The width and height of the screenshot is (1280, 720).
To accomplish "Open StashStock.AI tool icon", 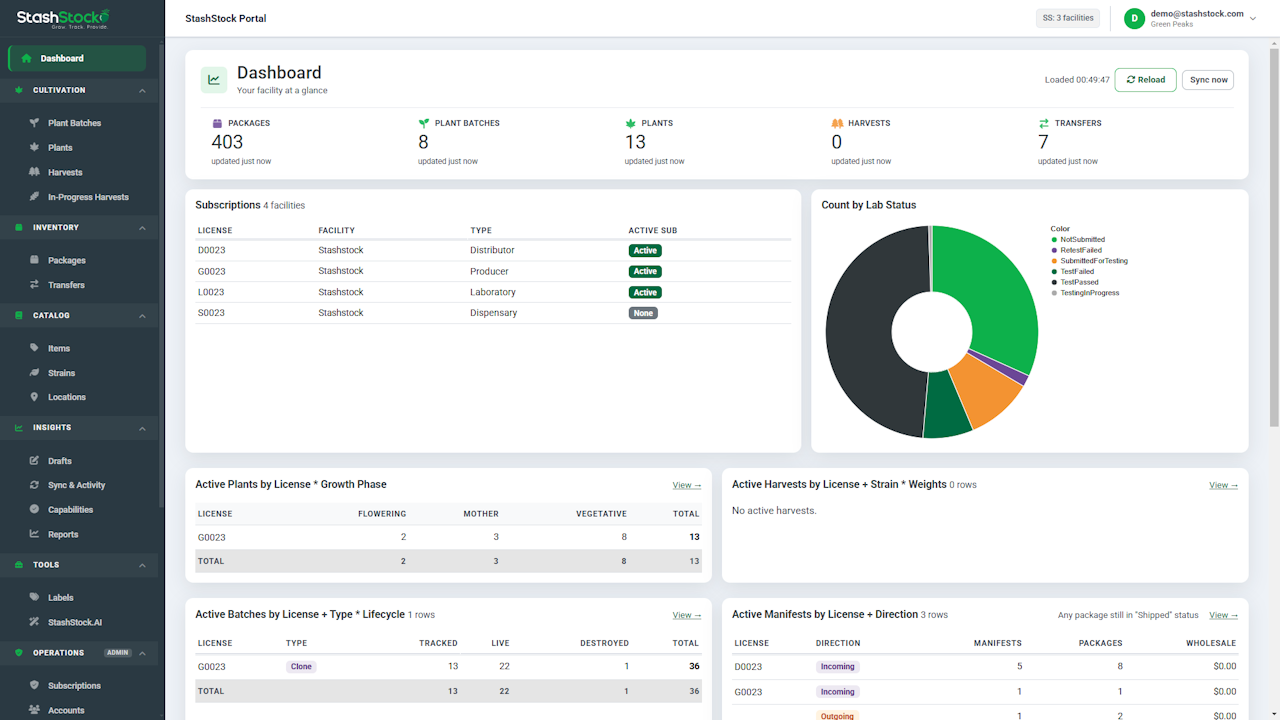I will tap(35, 622).
